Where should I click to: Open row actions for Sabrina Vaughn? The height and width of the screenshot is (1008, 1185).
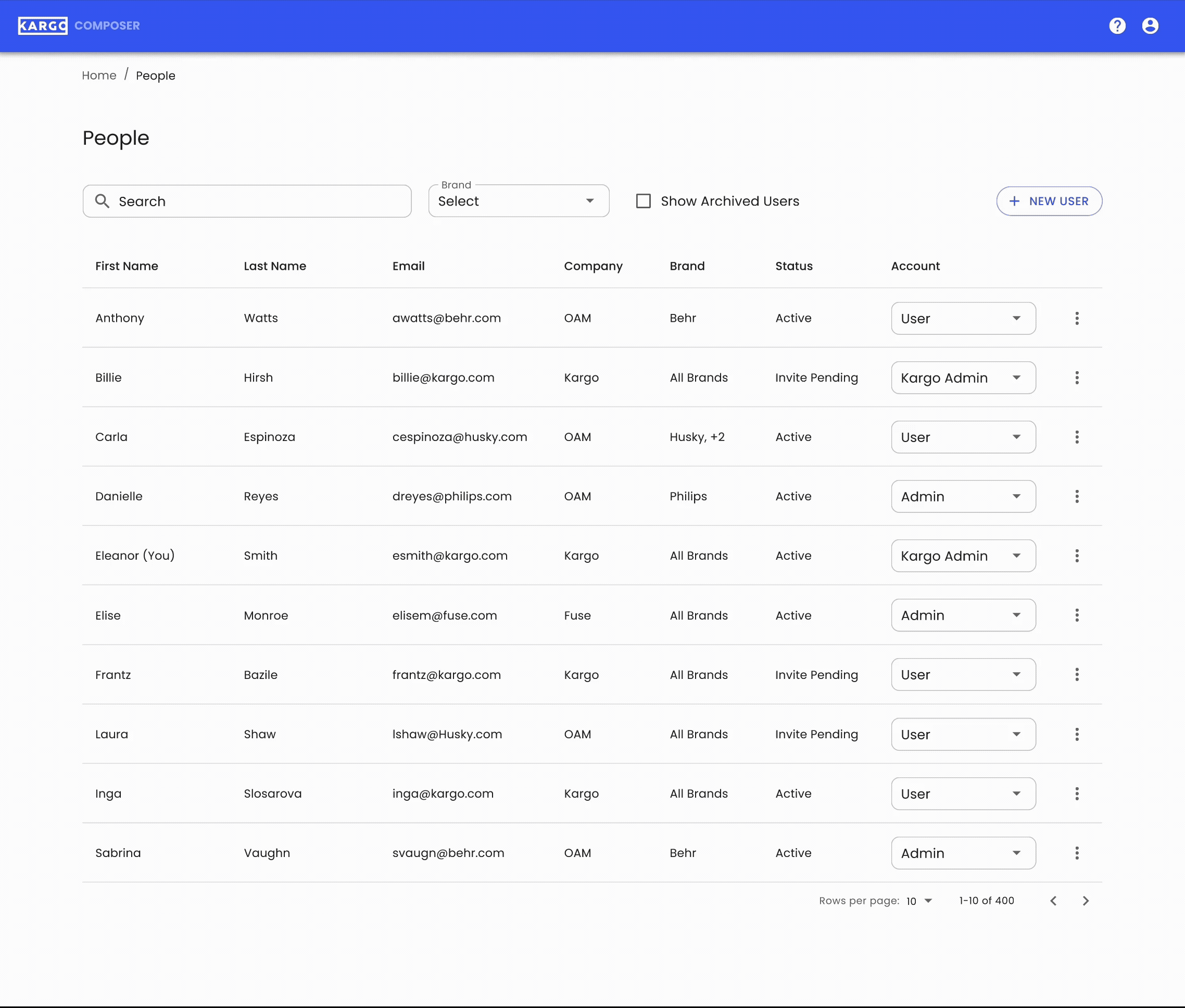(x=1076, y=852)
